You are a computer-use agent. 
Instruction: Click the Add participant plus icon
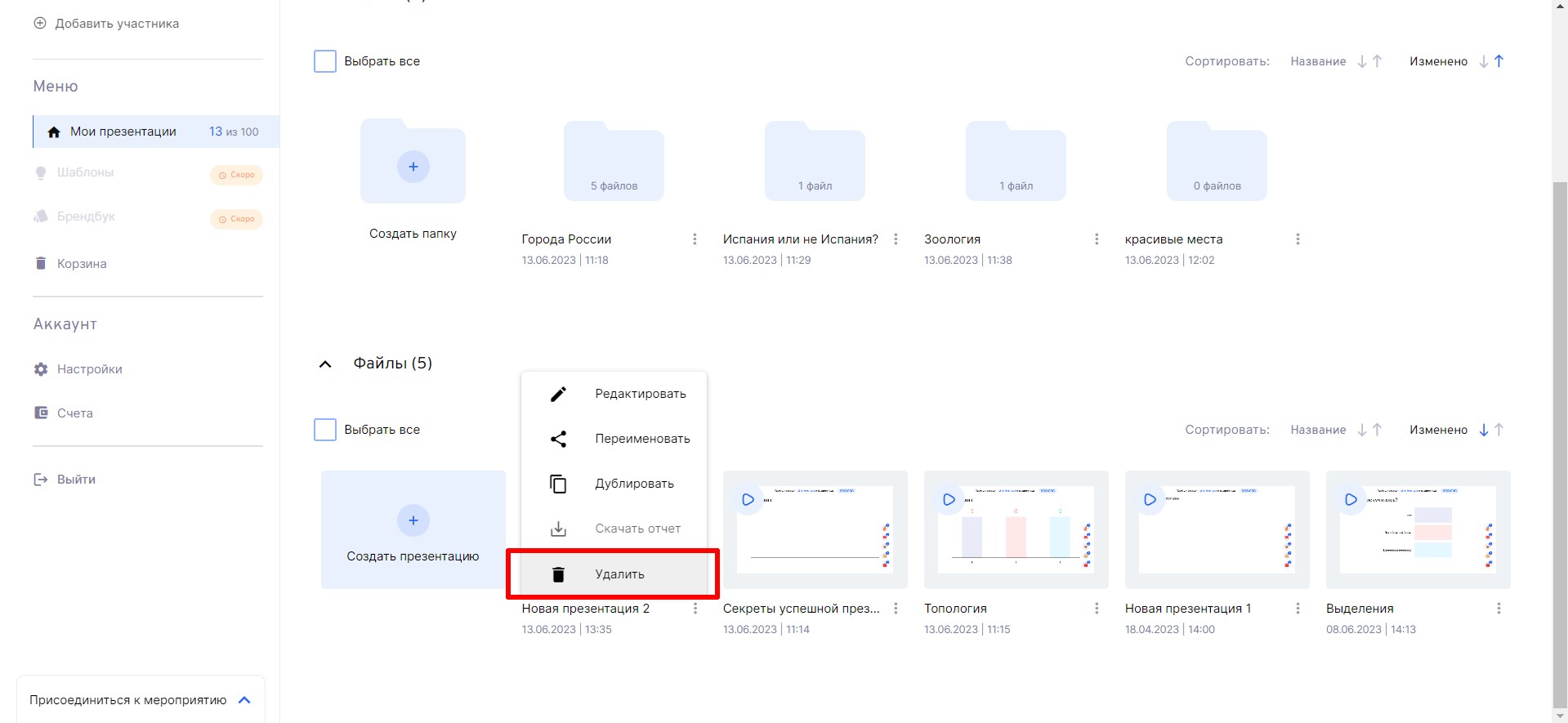tap(40, 23)
